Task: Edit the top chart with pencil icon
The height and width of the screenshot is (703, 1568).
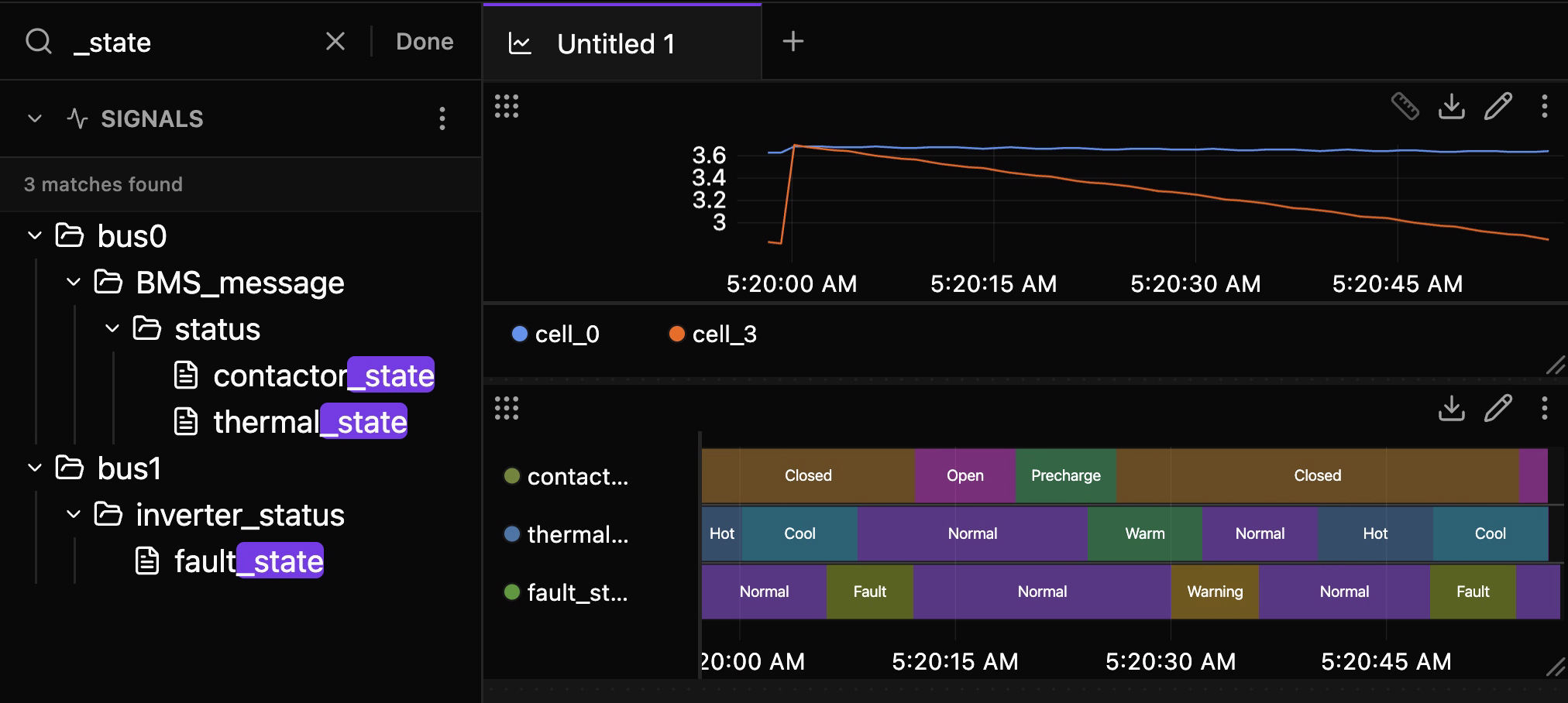Action: coord(1498,106)
